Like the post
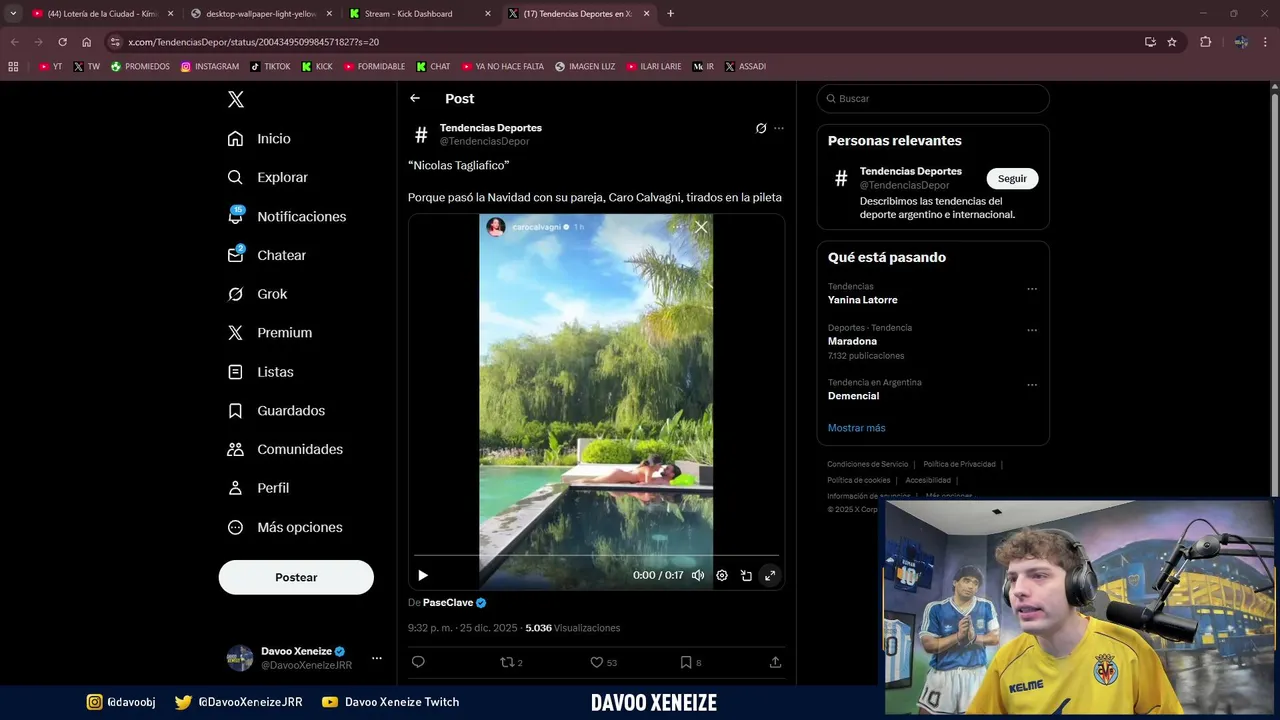Screen dimensions: 1280x720 pos(603,662)
